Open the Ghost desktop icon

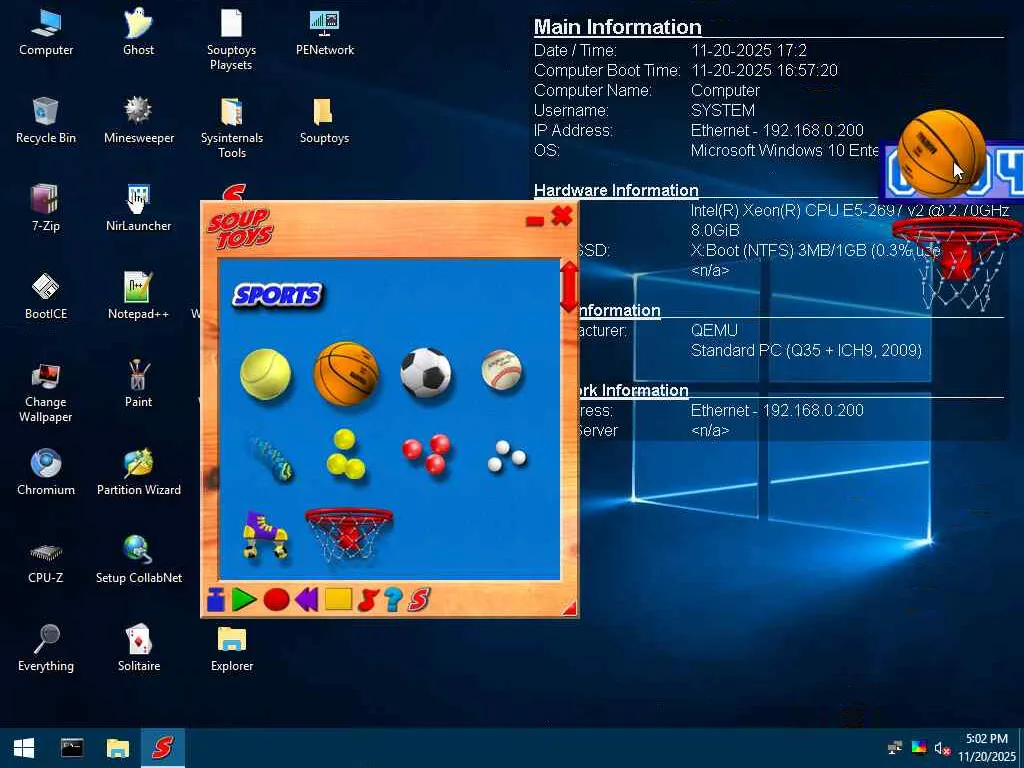click(138, 33)
